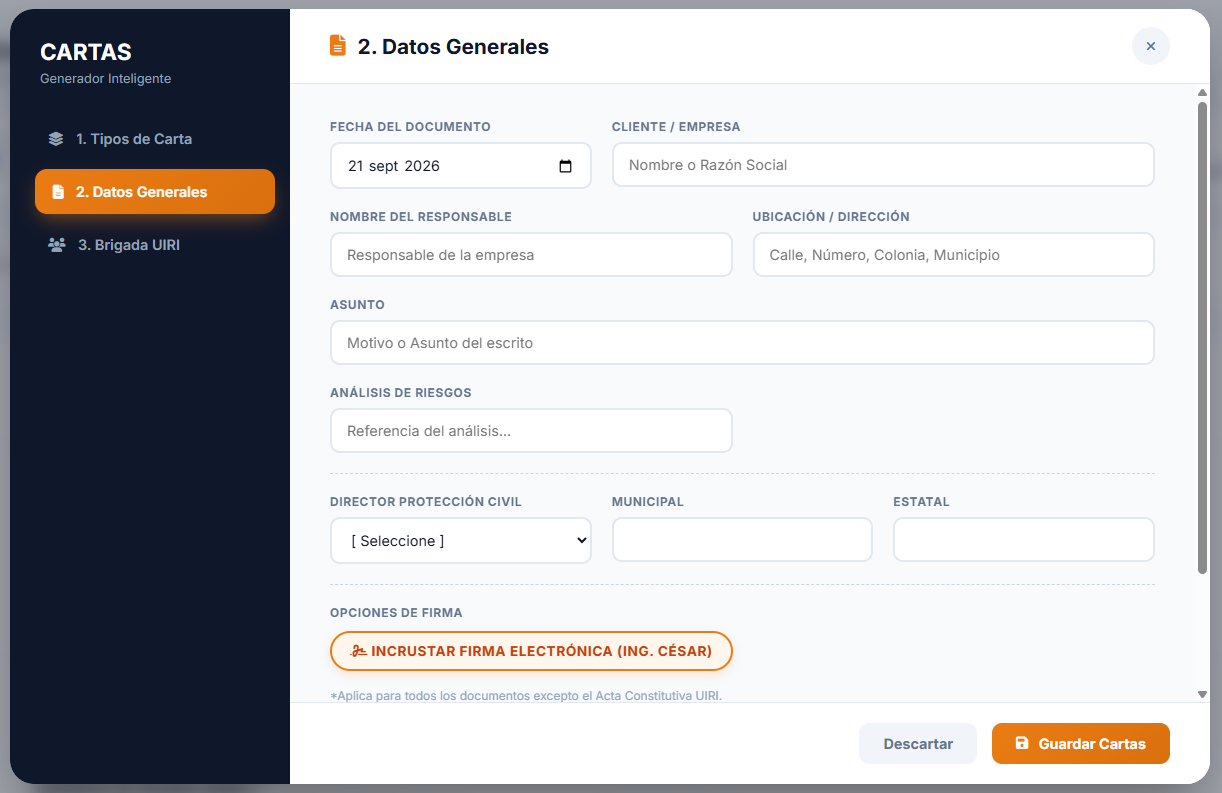This screenshot has height=793, width=1222.
Task: Click the people icon beside Brigada UIRI
Action: coord(57,245)
